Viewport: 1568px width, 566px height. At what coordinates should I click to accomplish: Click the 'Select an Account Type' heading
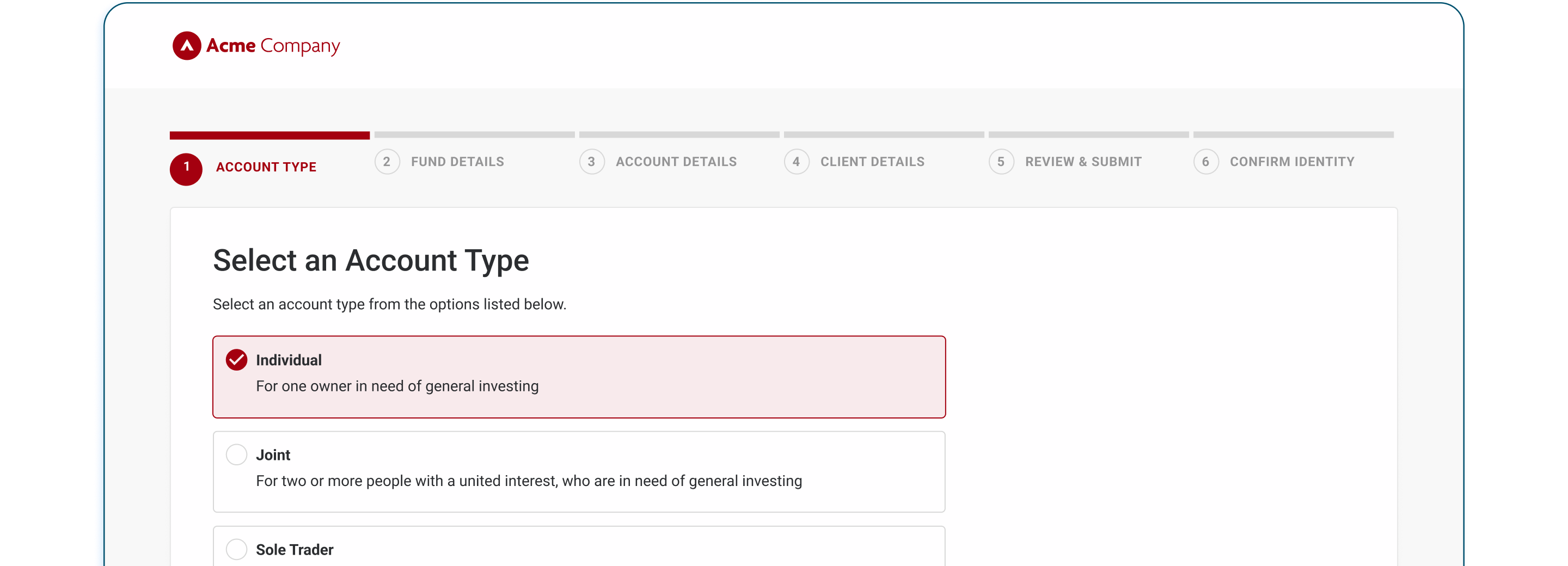click(x=371, y=261)
